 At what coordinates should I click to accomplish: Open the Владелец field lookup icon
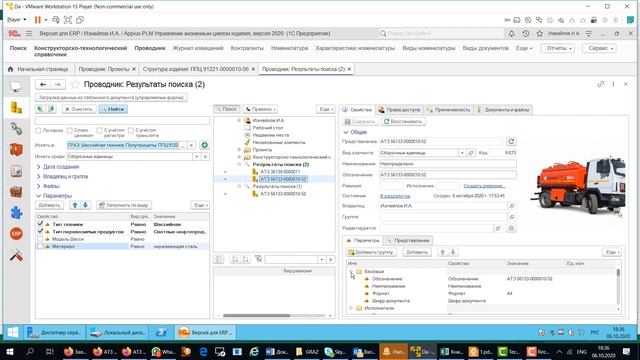click(x=512, y=206)
